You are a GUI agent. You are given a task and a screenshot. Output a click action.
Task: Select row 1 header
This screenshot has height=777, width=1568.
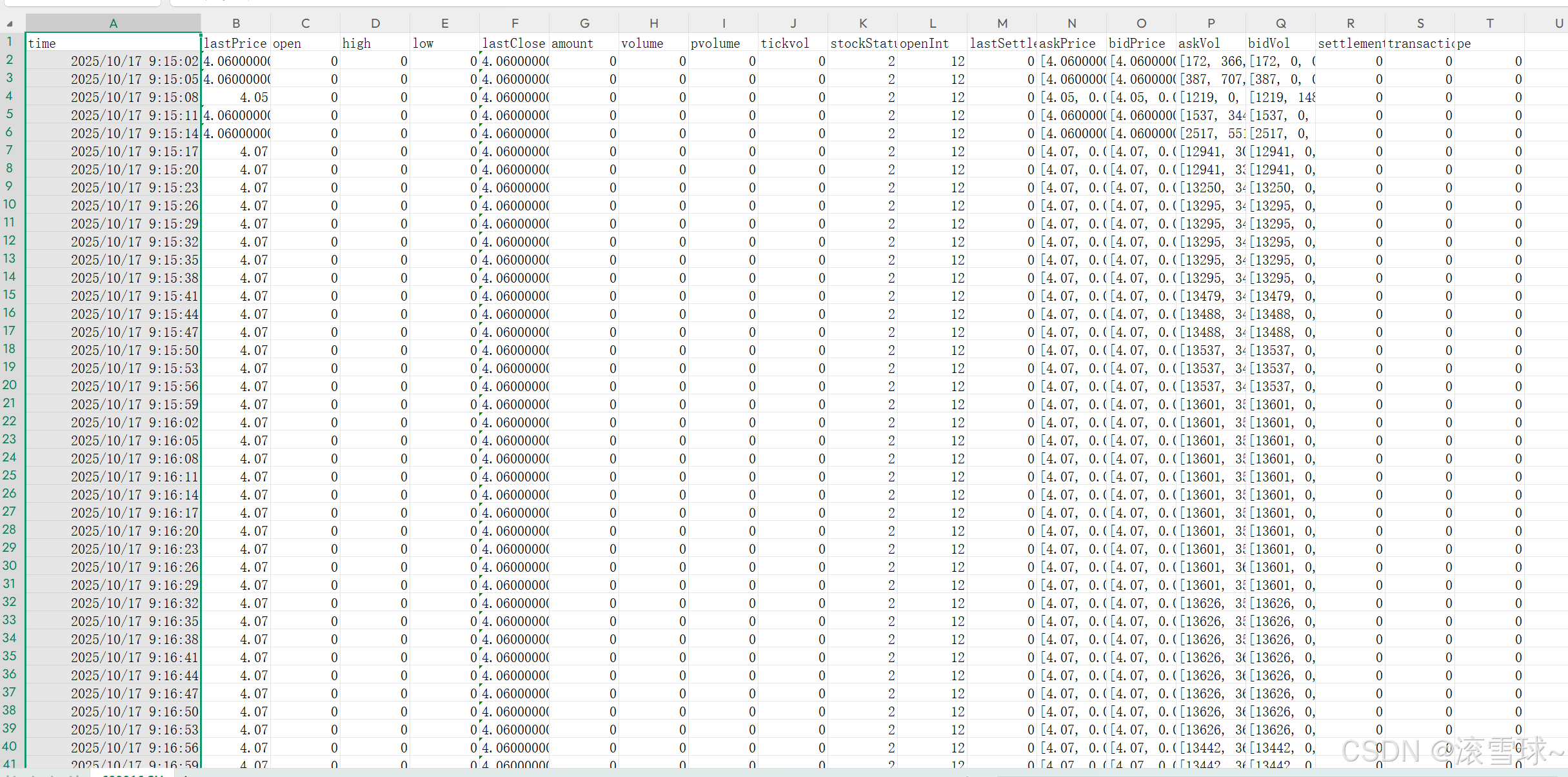click(x=10, y=42)
